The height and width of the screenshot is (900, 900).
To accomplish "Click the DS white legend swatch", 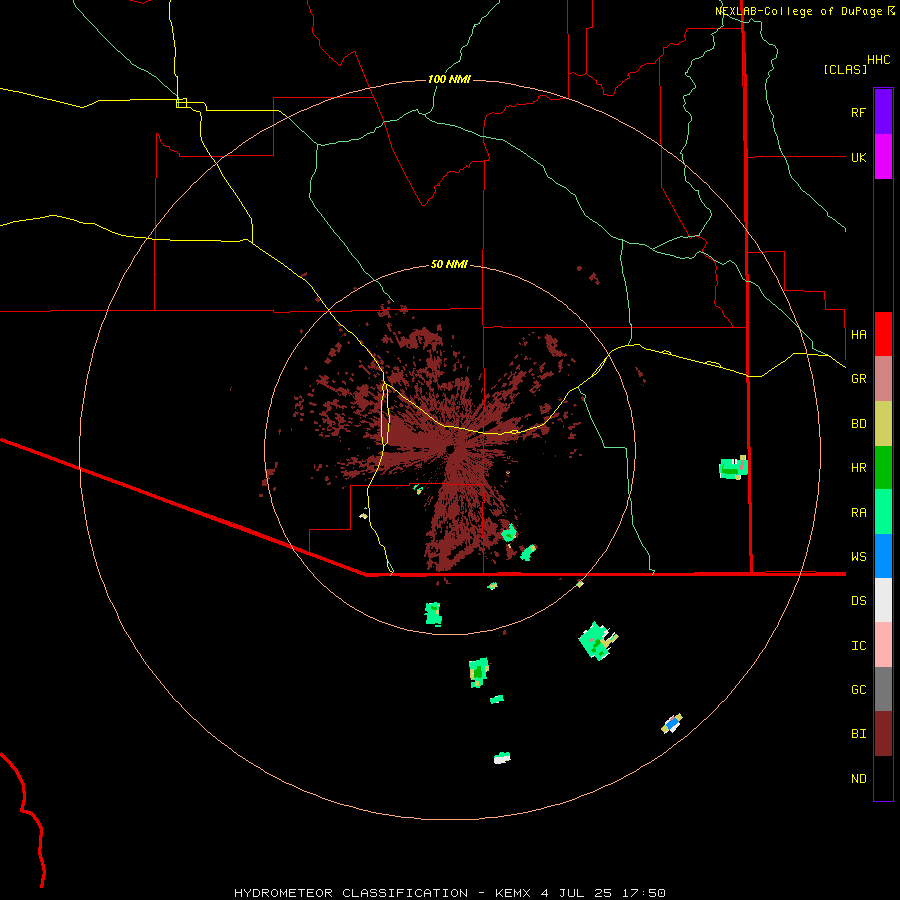I will coord(883,600).
